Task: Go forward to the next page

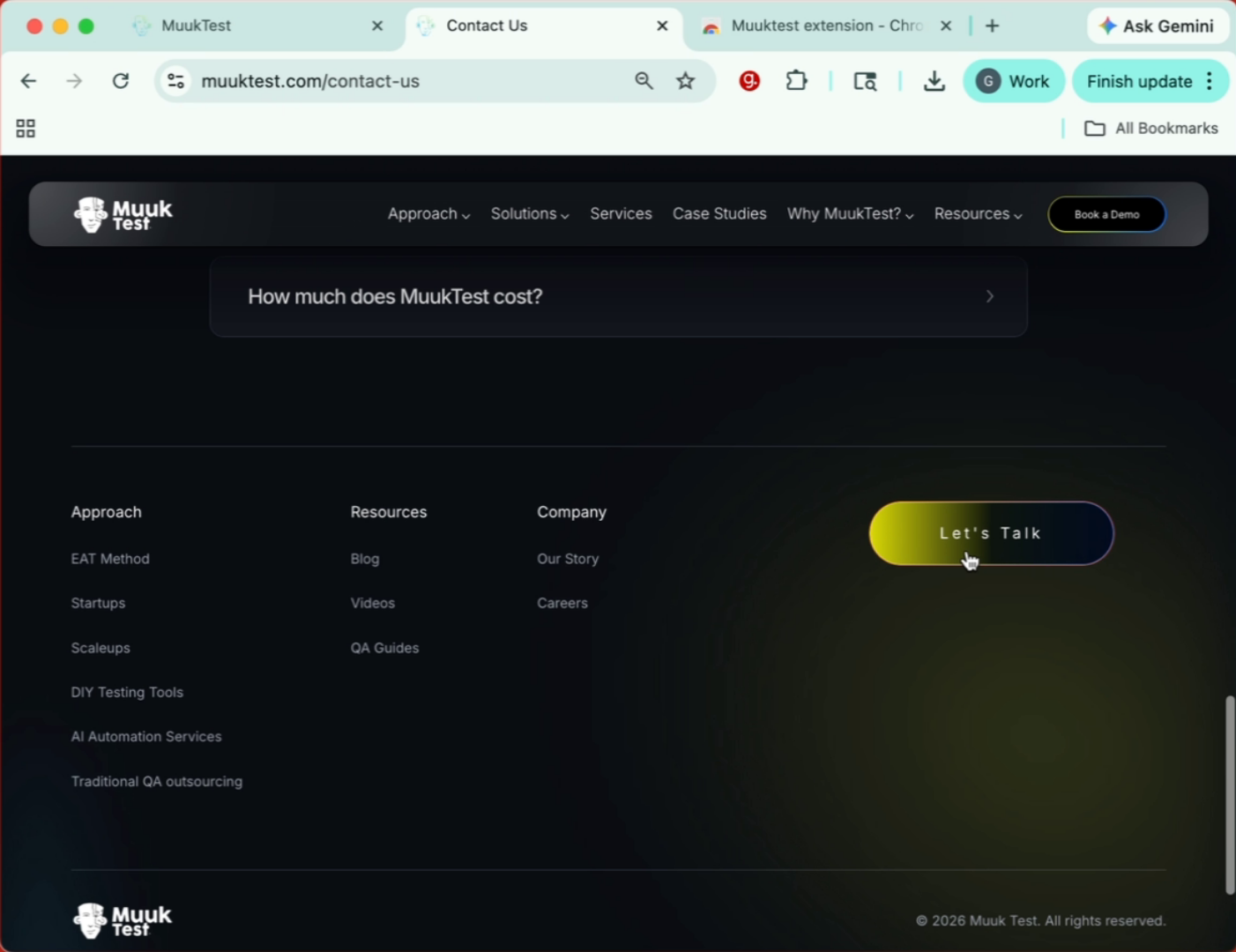Action: 74,81
